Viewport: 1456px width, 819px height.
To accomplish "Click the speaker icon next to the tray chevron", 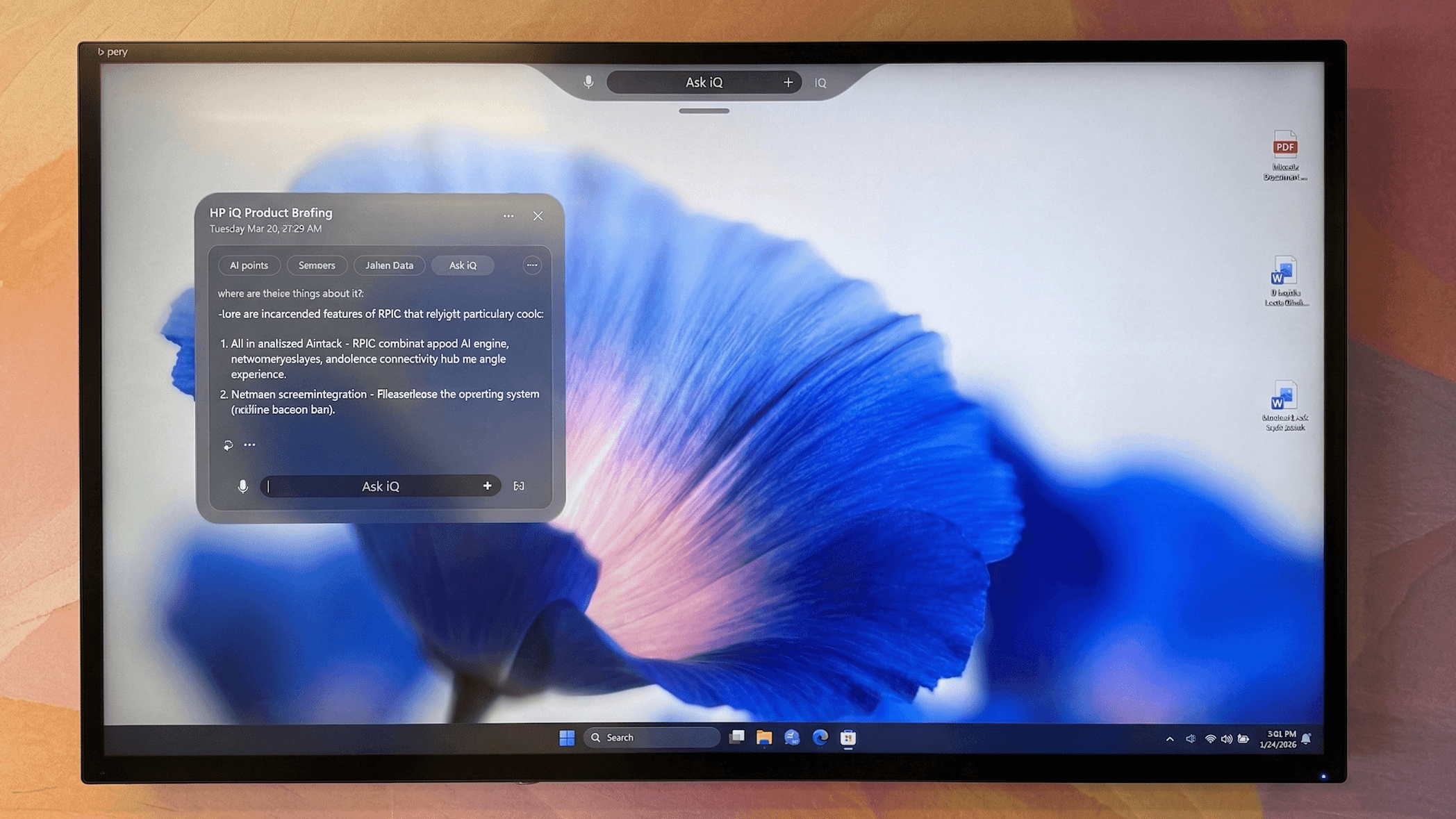I will tap(1191, 739).
